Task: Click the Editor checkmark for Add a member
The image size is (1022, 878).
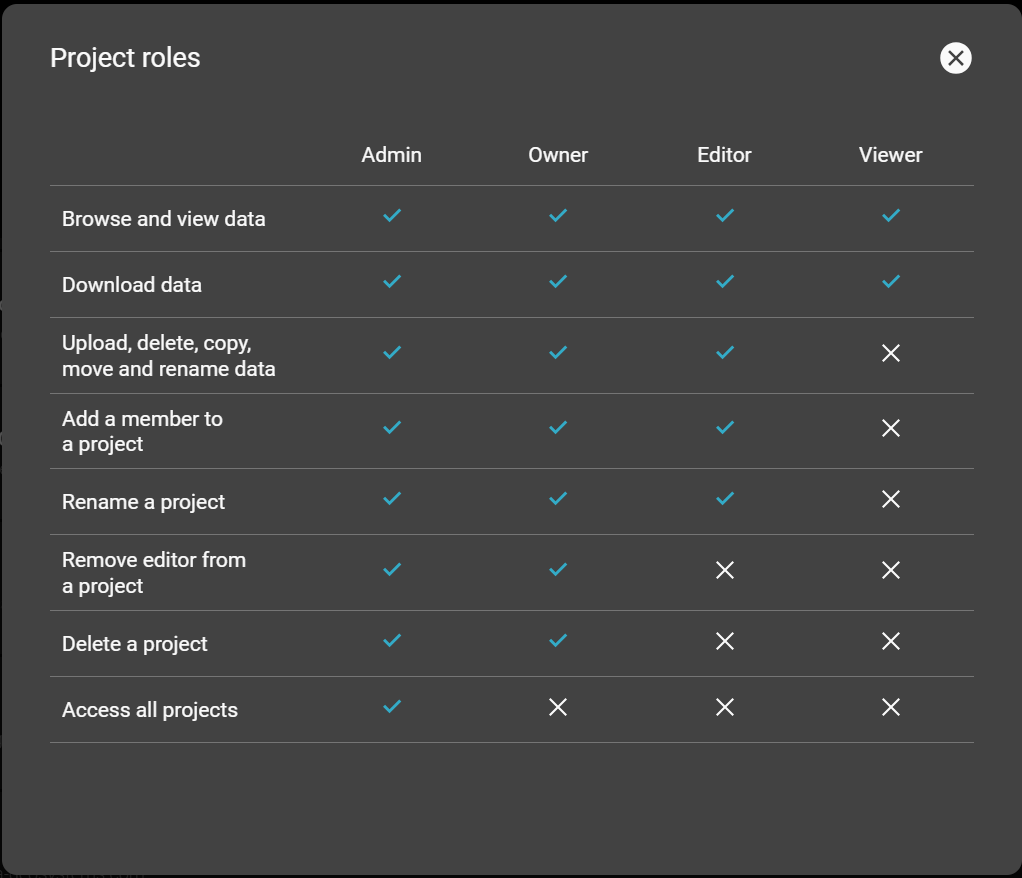Action: tap(725, 427)
